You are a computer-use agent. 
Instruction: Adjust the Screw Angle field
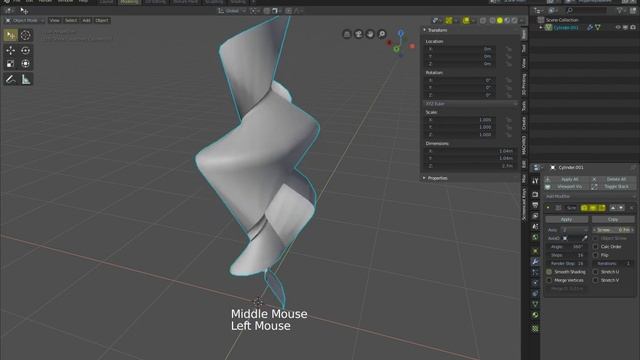[567, 247]
